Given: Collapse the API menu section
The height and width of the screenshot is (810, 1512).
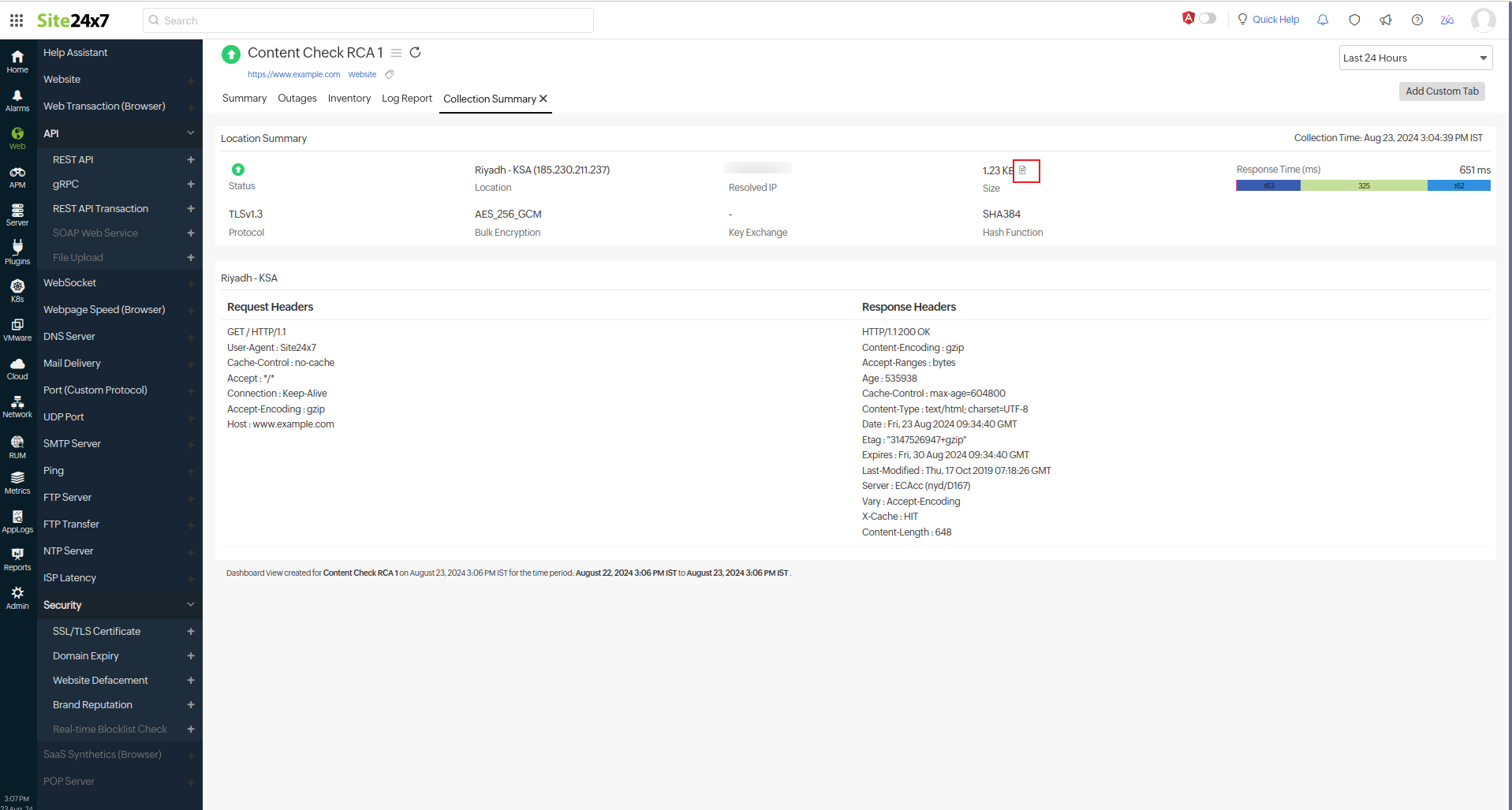Looking at the screenshot, I should coord(190,133).
